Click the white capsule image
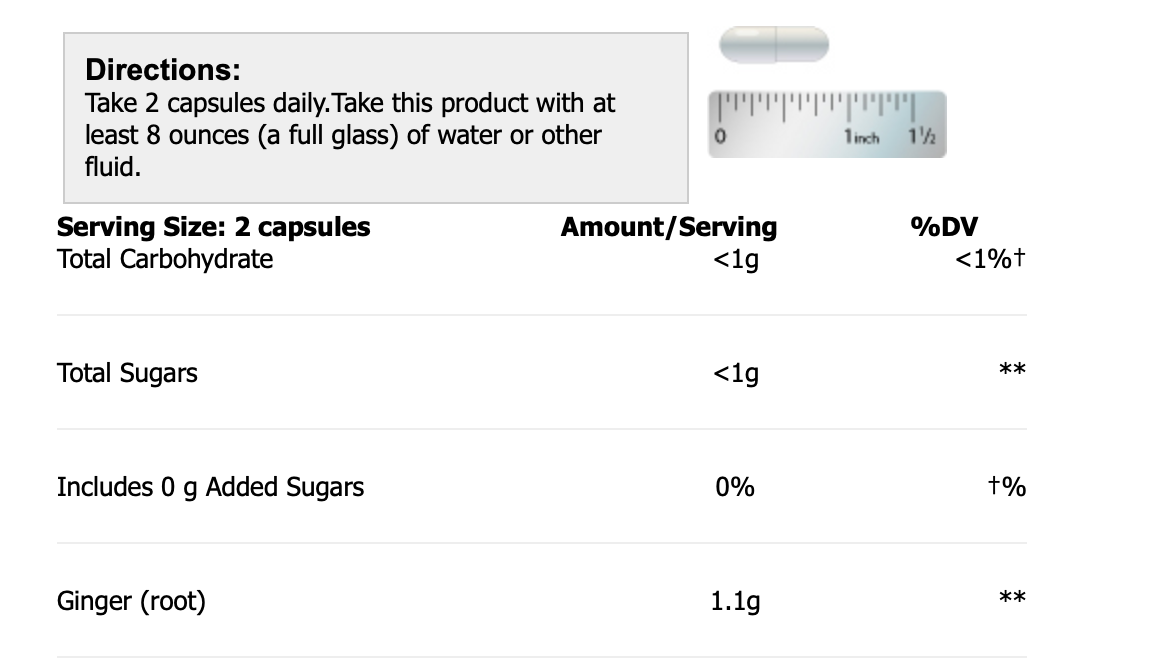The image size is (1174, 662). click(x=774, y=45)
